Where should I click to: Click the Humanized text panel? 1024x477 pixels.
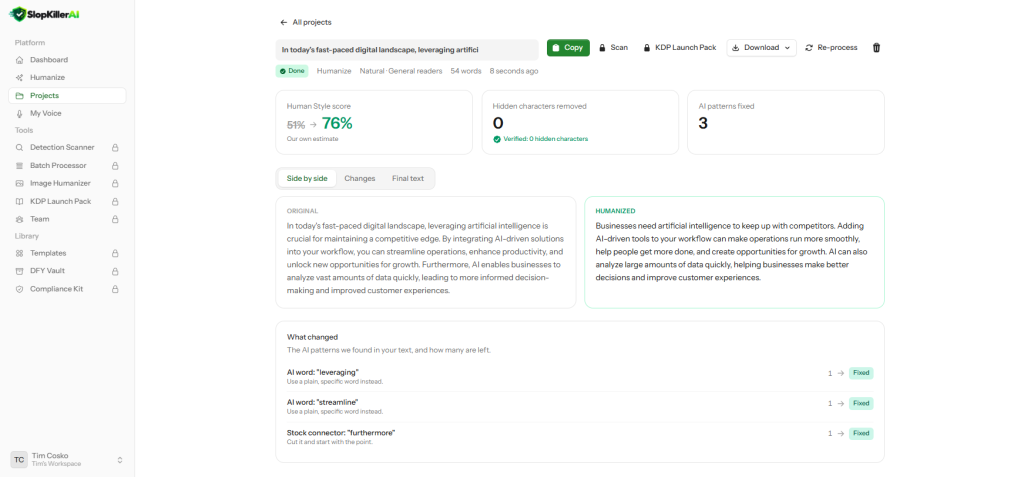tap(735, 252)
